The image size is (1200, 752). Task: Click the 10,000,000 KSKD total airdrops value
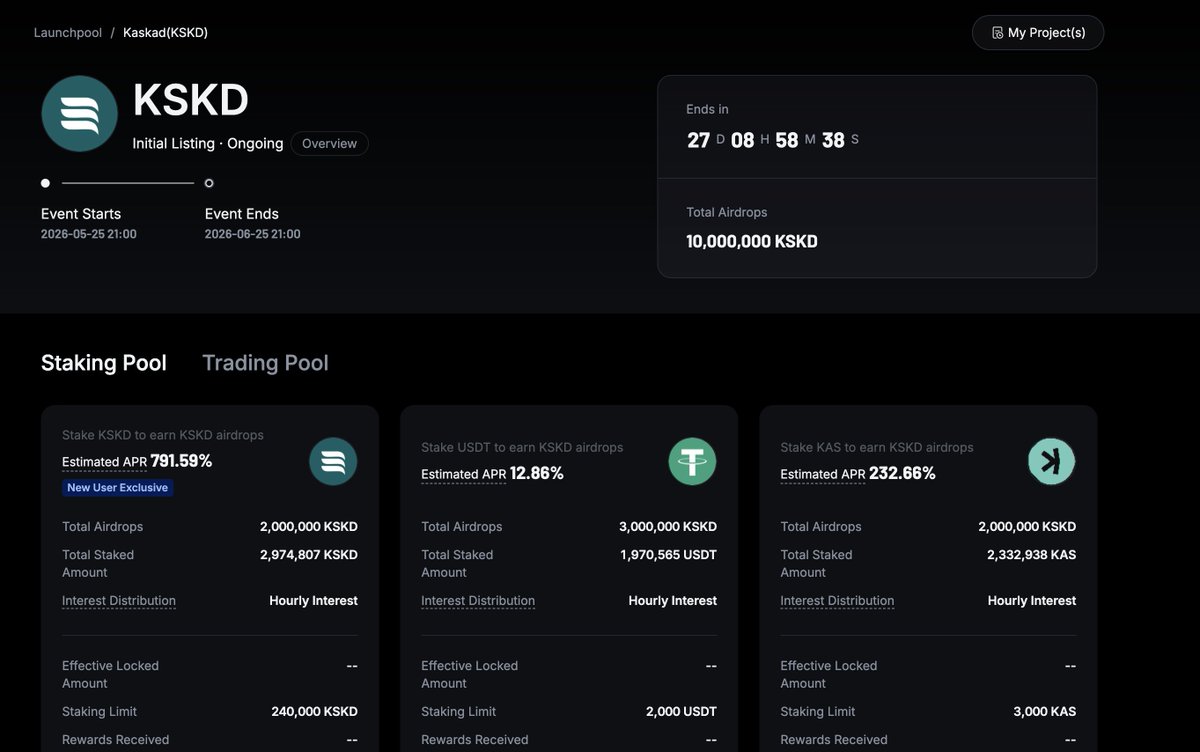point(752,241)
